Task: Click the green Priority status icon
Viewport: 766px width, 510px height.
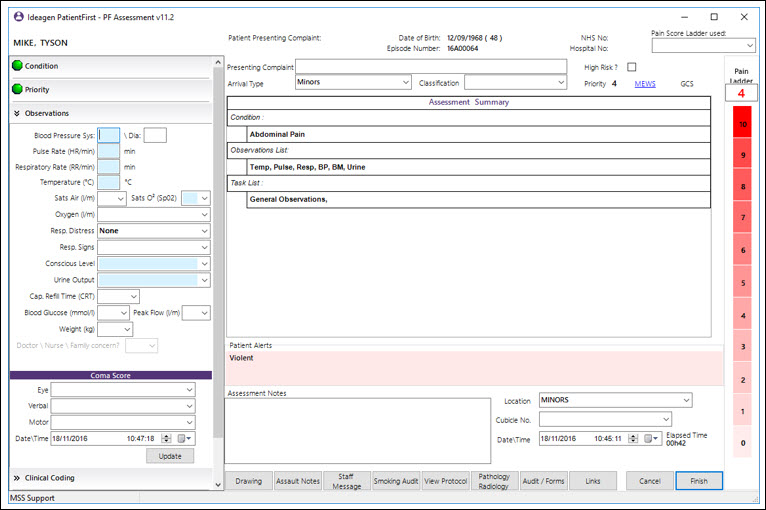Action: (18, 89)
